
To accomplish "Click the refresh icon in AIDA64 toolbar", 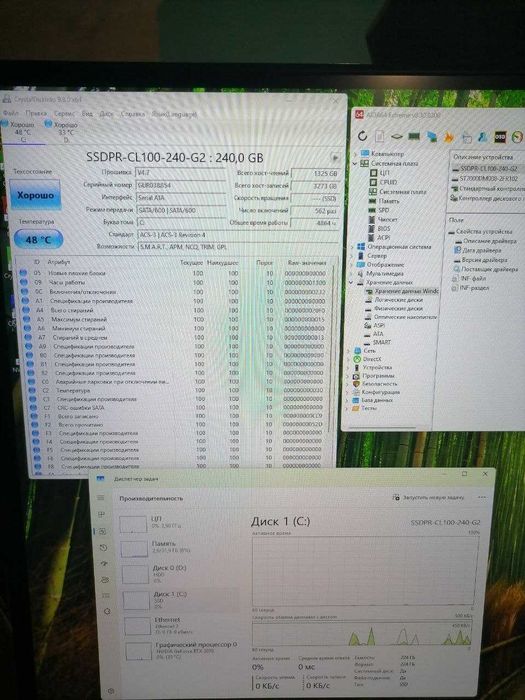I will point(362,136).
